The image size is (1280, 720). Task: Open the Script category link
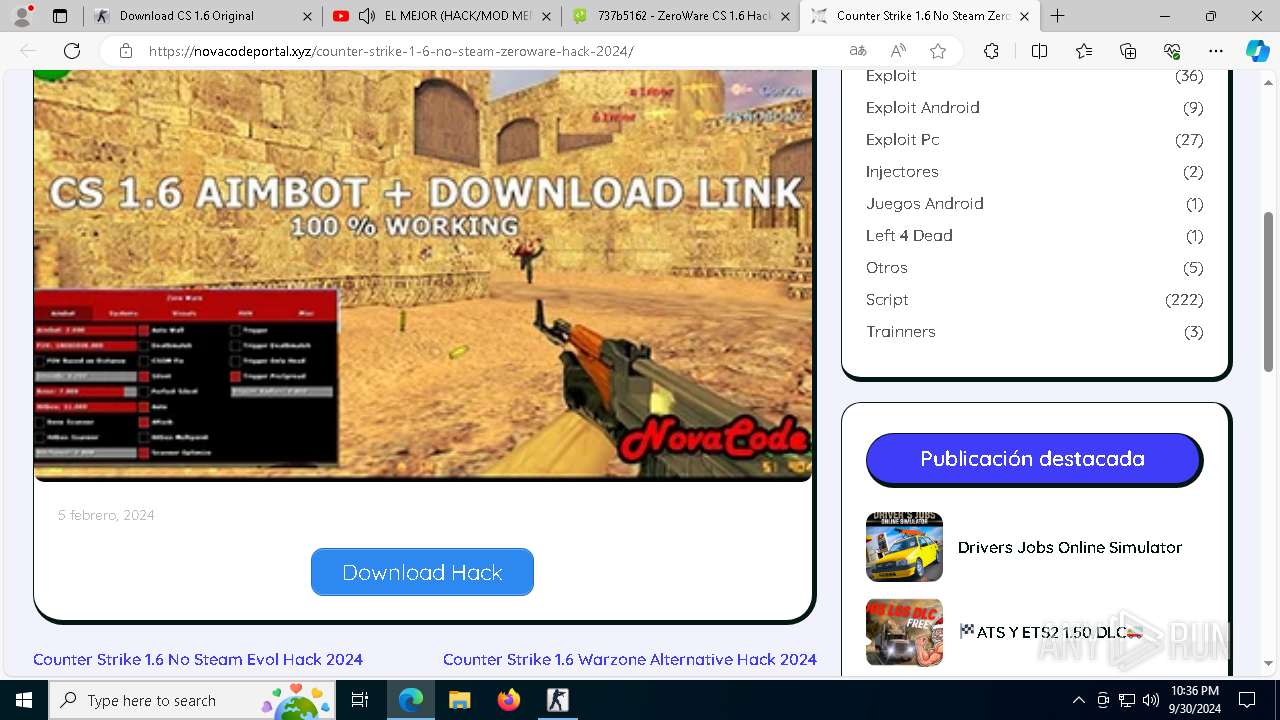pos(887,299)
